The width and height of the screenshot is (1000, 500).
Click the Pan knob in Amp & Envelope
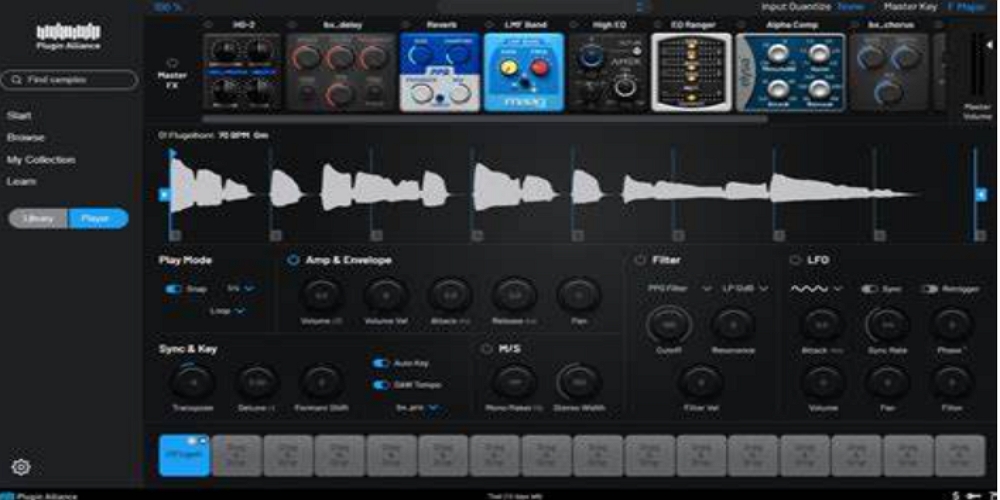578,296
